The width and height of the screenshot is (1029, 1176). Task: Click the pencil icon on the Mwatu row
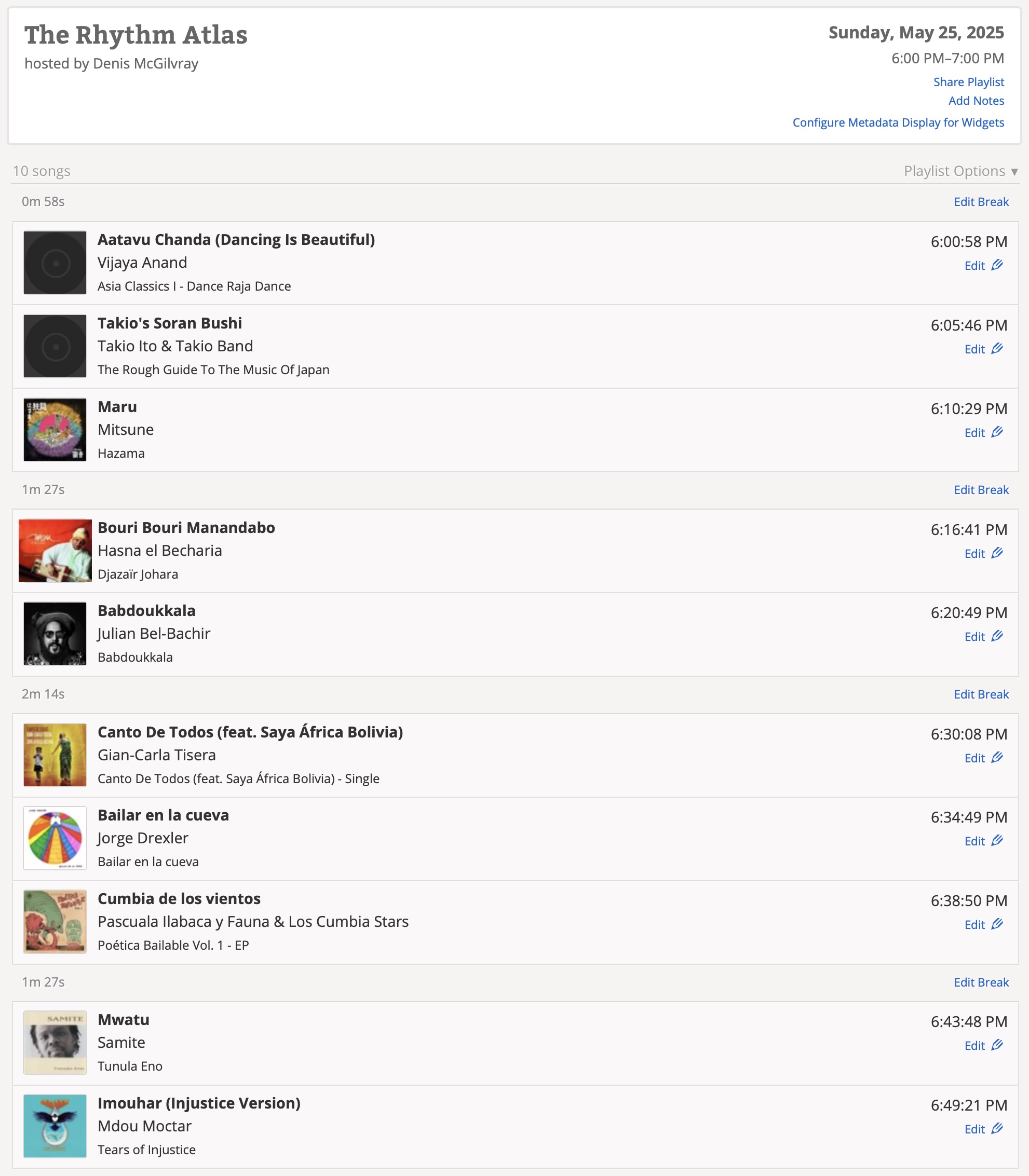(997, 1045)
